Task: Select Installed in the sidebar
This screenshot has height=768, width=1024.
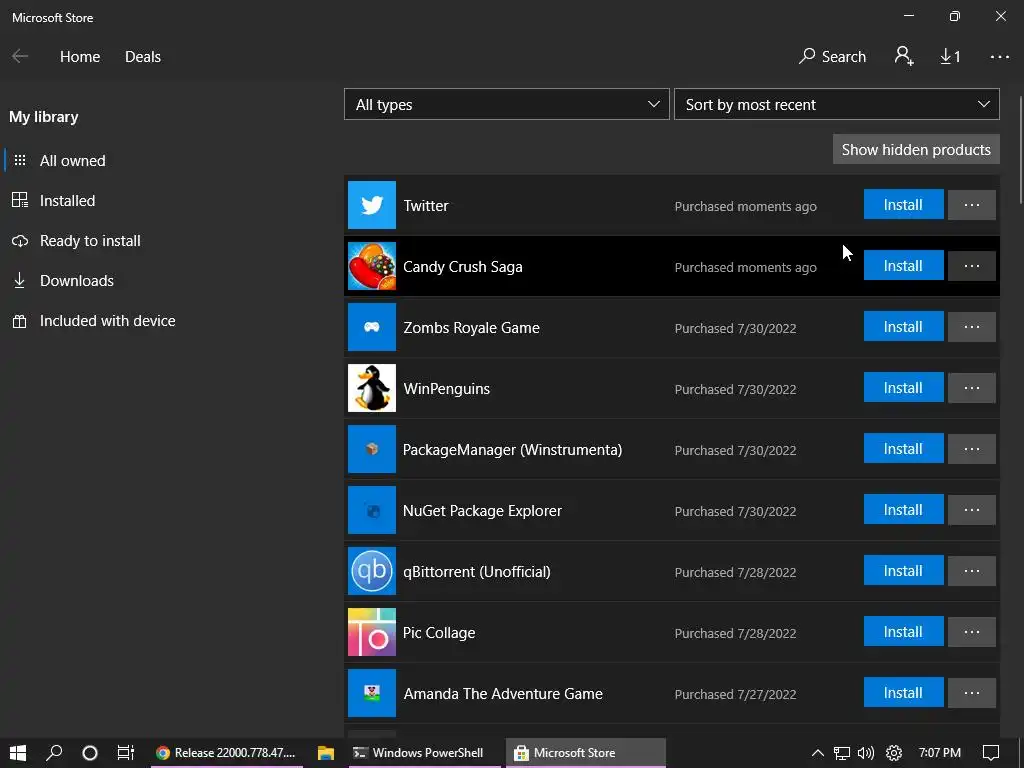Action: click(x=67, y=200)
